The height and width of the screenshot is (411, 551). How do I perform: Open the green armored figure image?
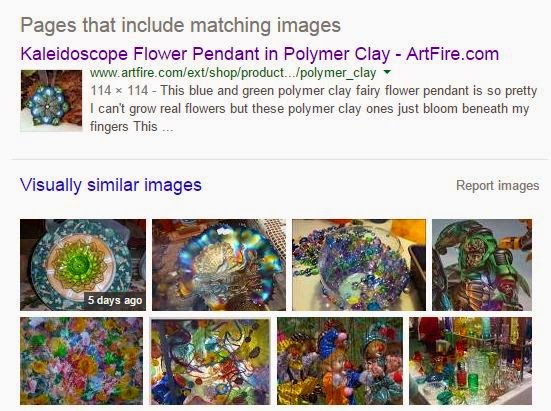click(482, 265)
